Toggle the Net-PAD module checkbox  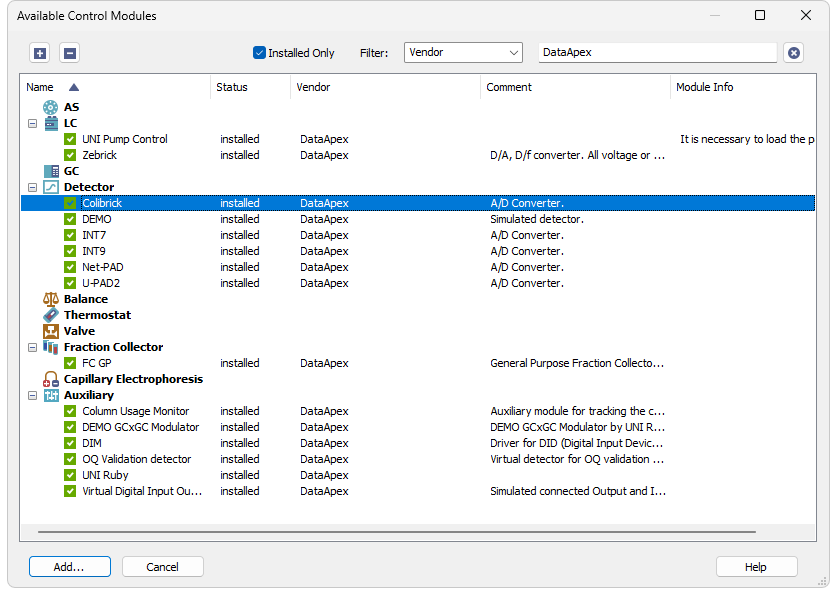coord(70,267)
